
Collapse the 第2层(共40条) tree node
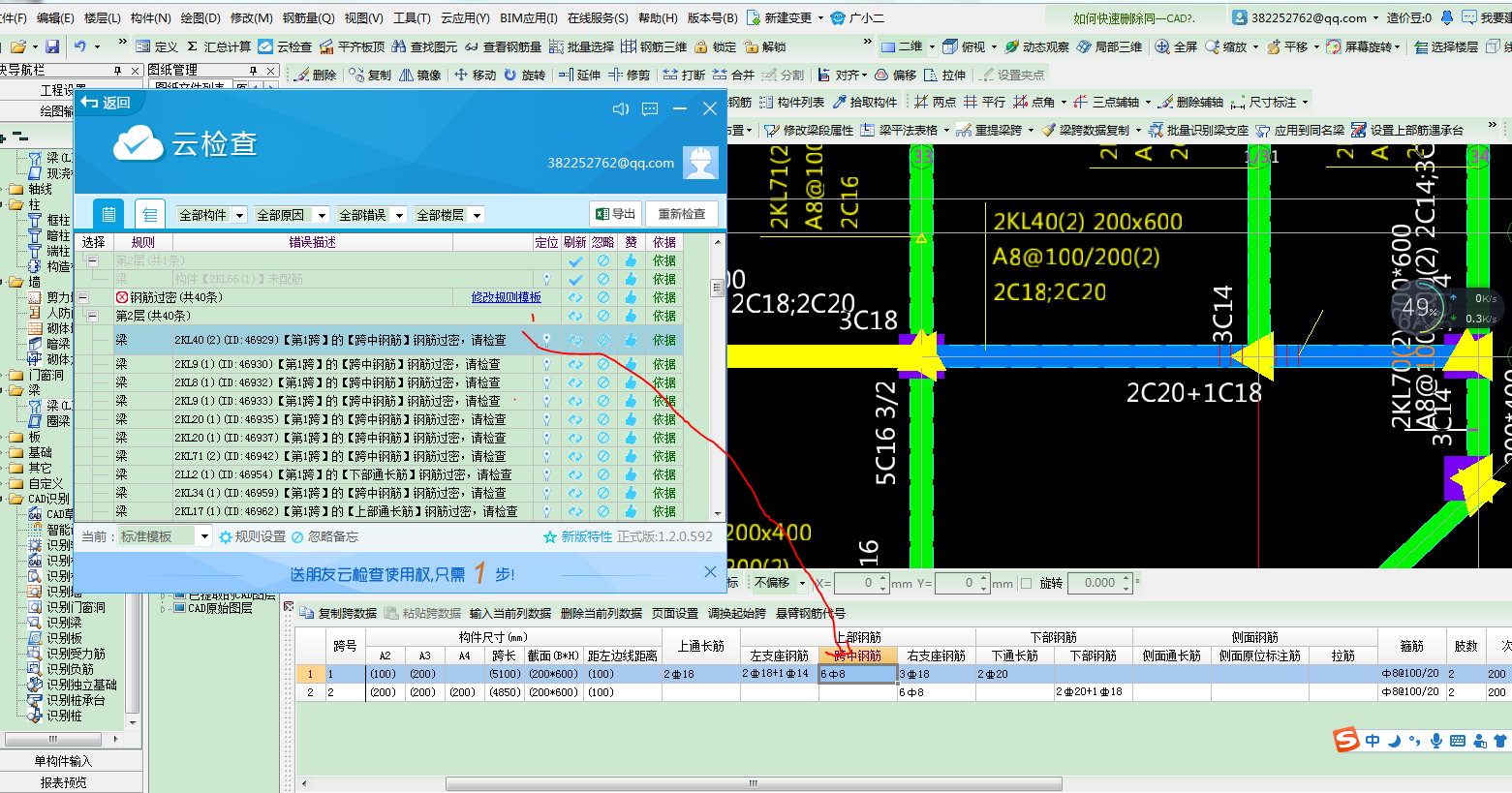93,316
